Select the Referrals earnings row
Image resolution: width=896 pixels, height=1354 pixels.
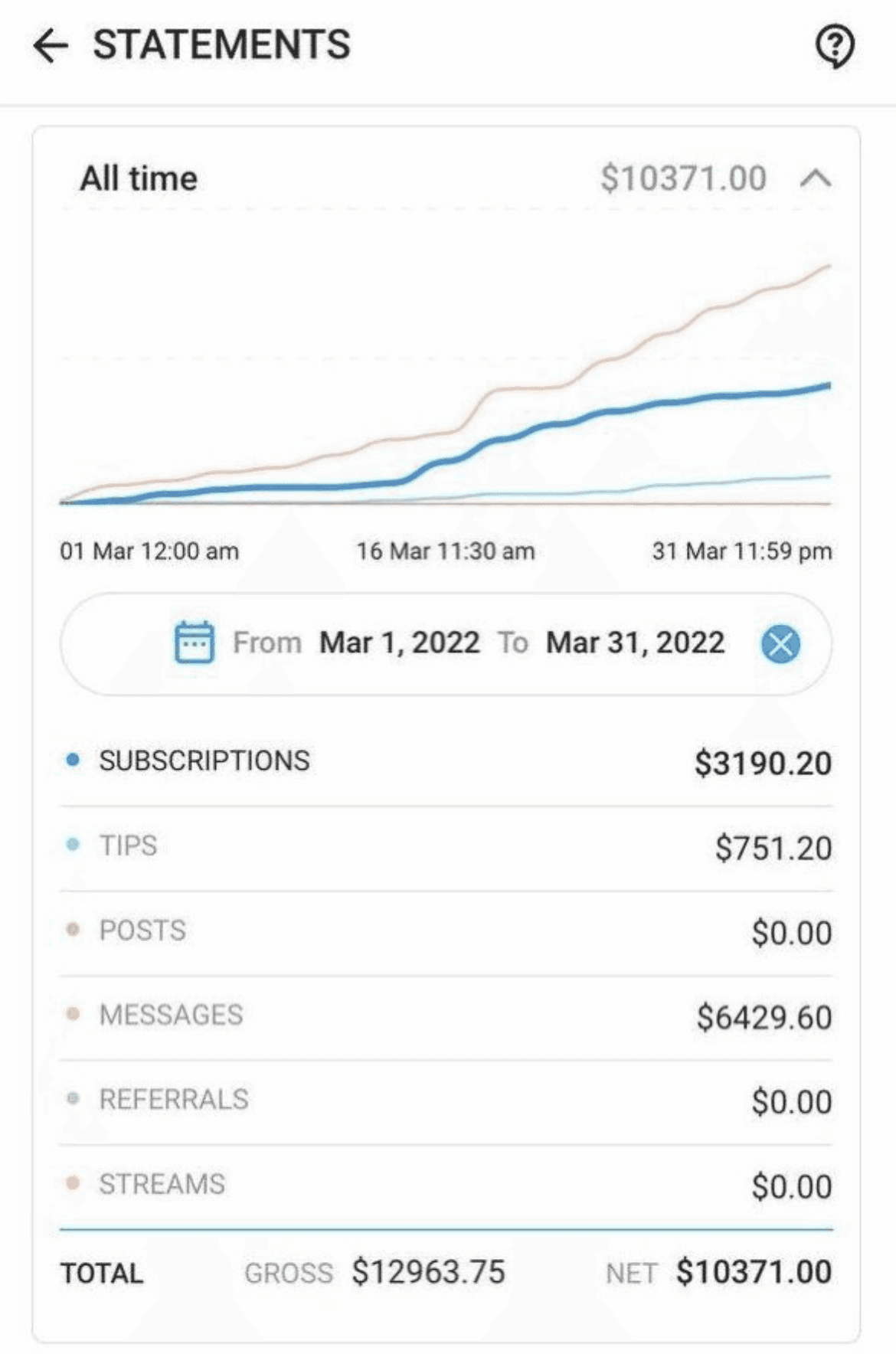coord(446,1101)
